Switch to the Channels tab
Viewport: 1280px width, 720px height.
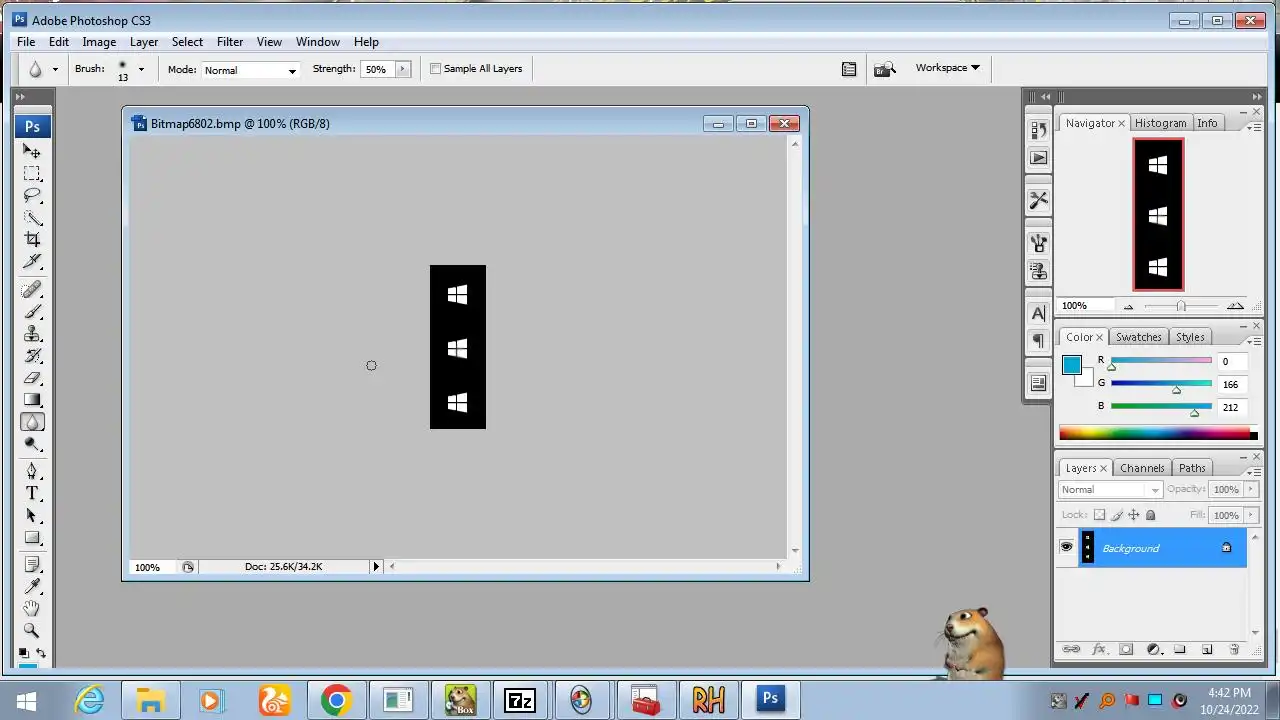[1142, 468]
